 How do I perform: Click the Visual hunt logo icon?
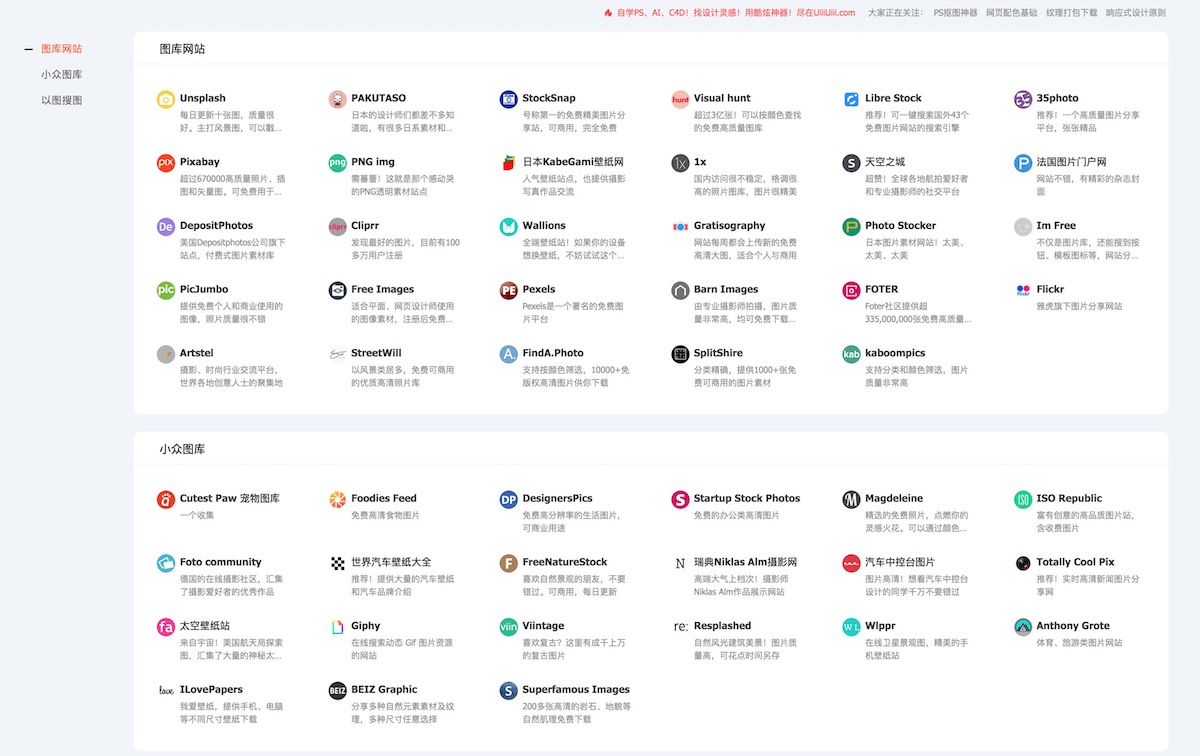(680, 99)
